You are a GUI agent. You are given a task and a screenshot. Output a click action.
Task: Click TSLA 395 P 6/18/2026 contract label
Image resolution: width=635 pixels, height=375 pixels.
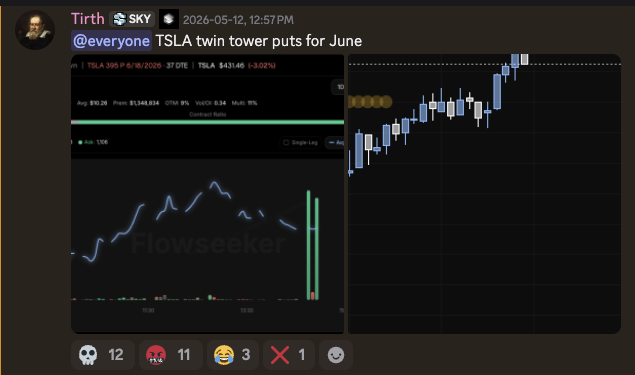pos(124,66)
